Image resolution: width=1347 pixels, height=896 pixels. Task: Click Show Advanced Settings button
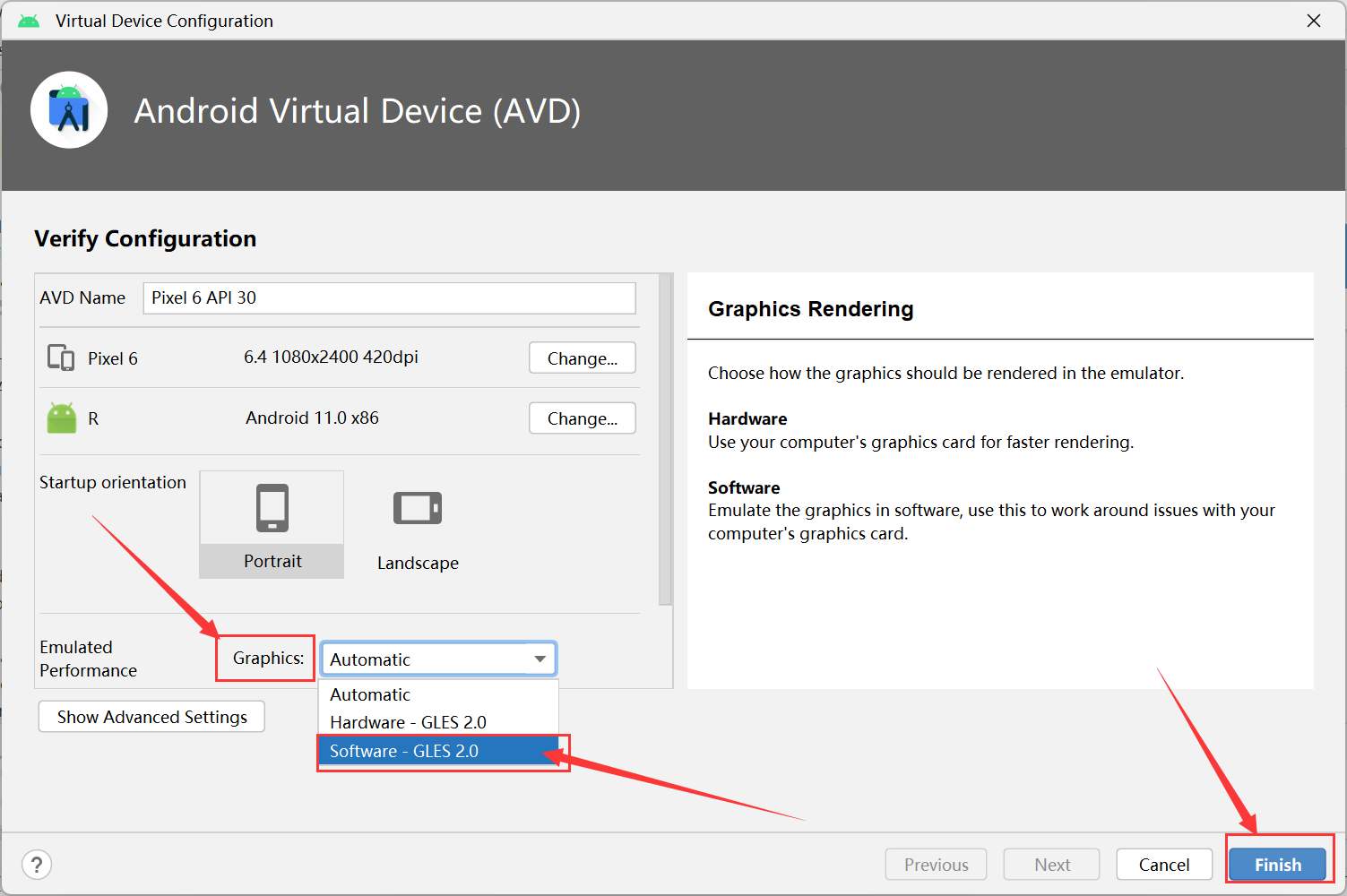coord(151,717)
